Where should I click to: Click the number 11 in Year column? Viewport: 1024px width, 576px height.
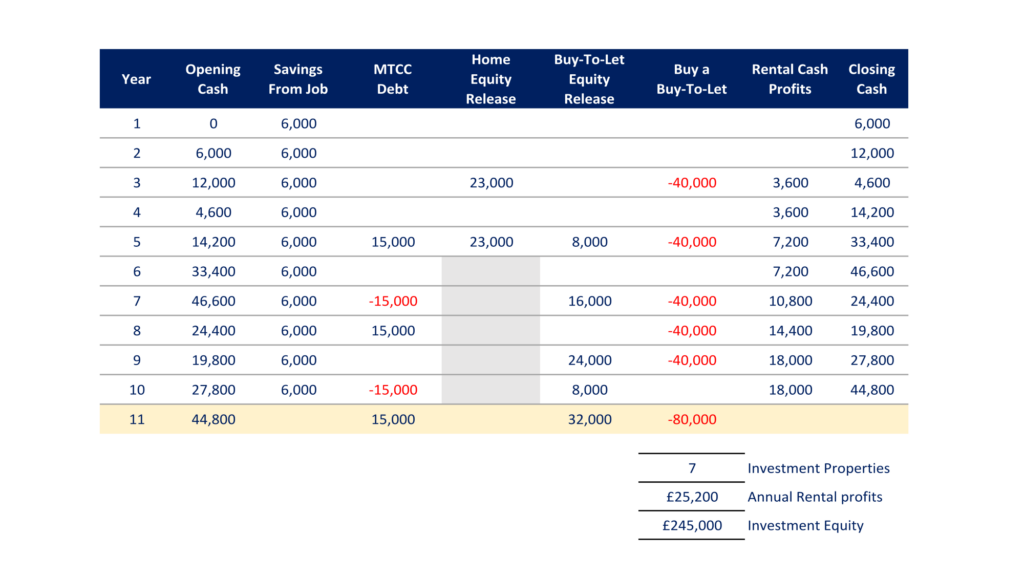click(x=136, y=419)
